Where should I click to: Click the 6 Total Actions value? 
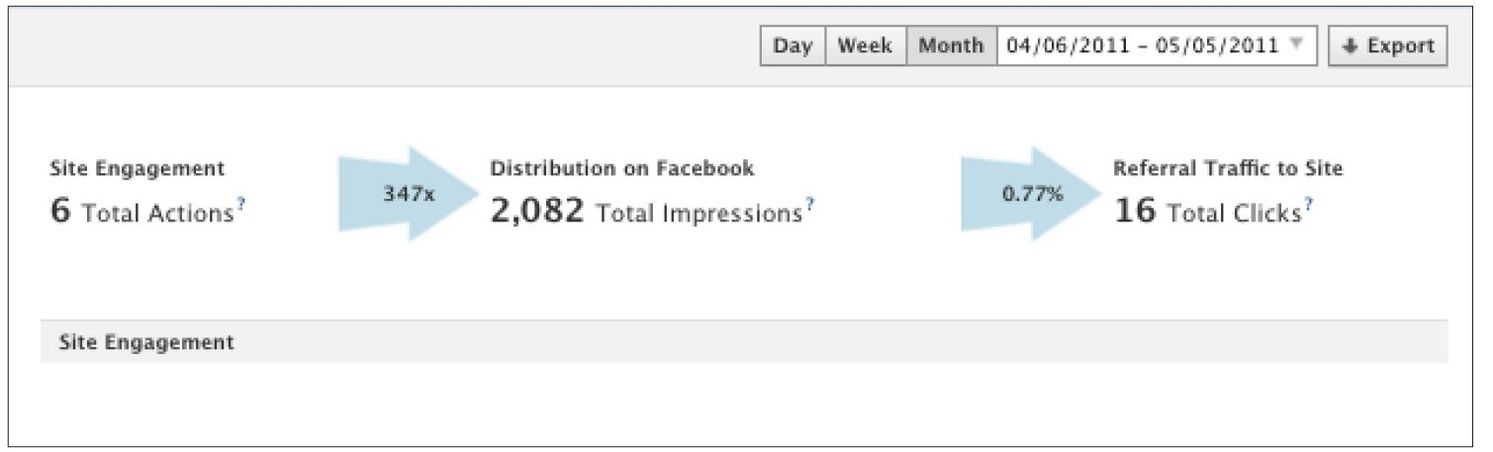tap(141, 212)
